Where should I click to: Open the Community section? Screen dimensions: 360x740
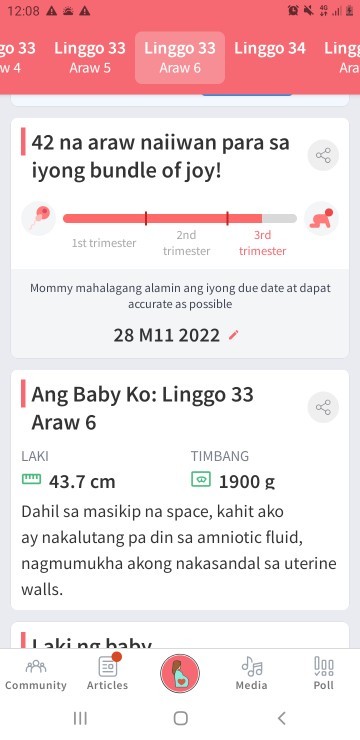pos(36,675)
